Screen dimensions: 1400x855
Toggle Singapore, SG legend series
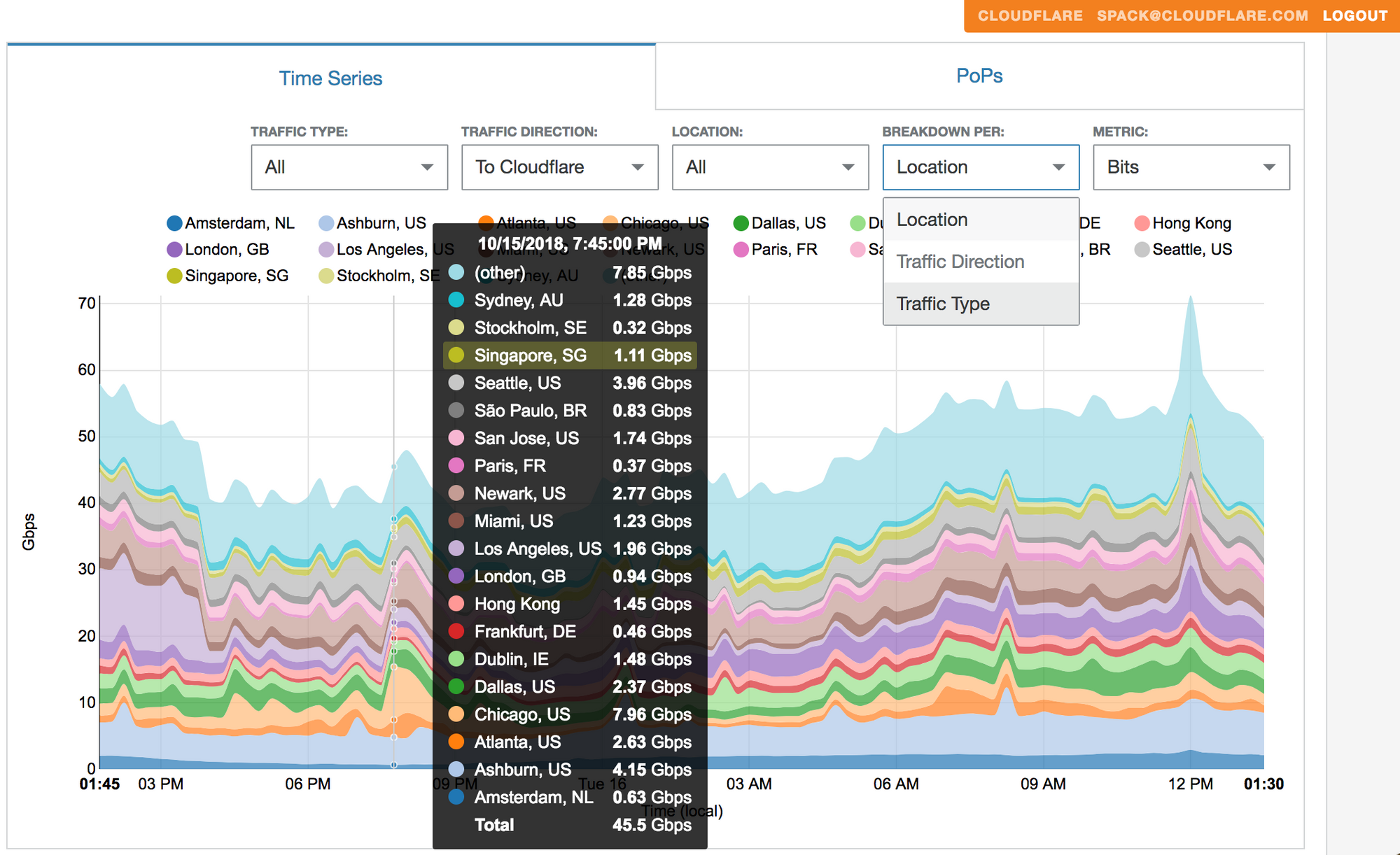point(228,276)
